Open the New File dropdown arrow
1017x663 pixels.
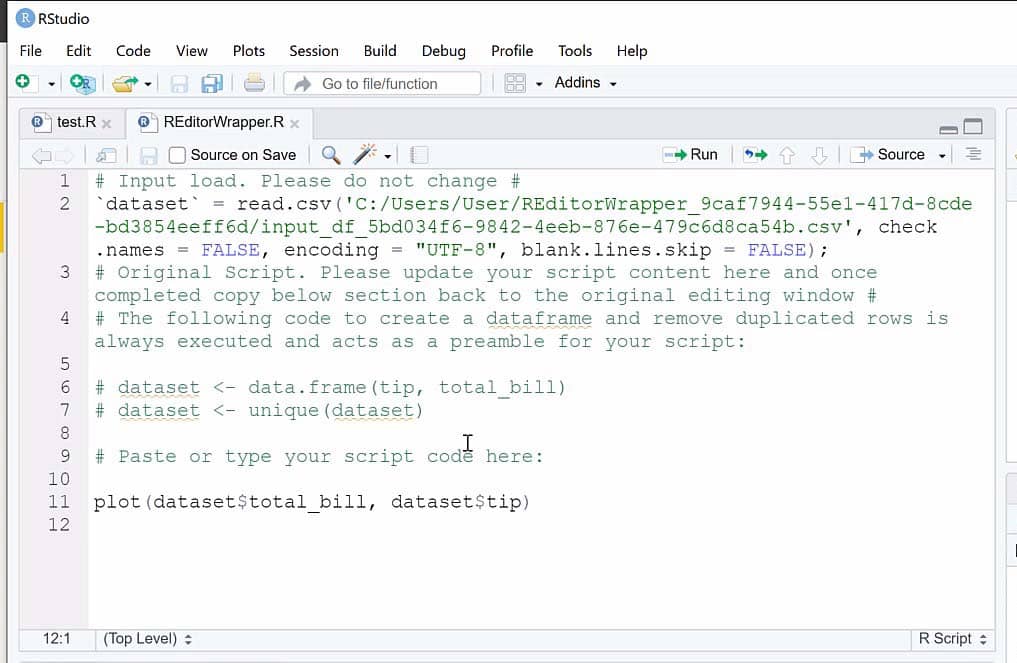point(51,84)
